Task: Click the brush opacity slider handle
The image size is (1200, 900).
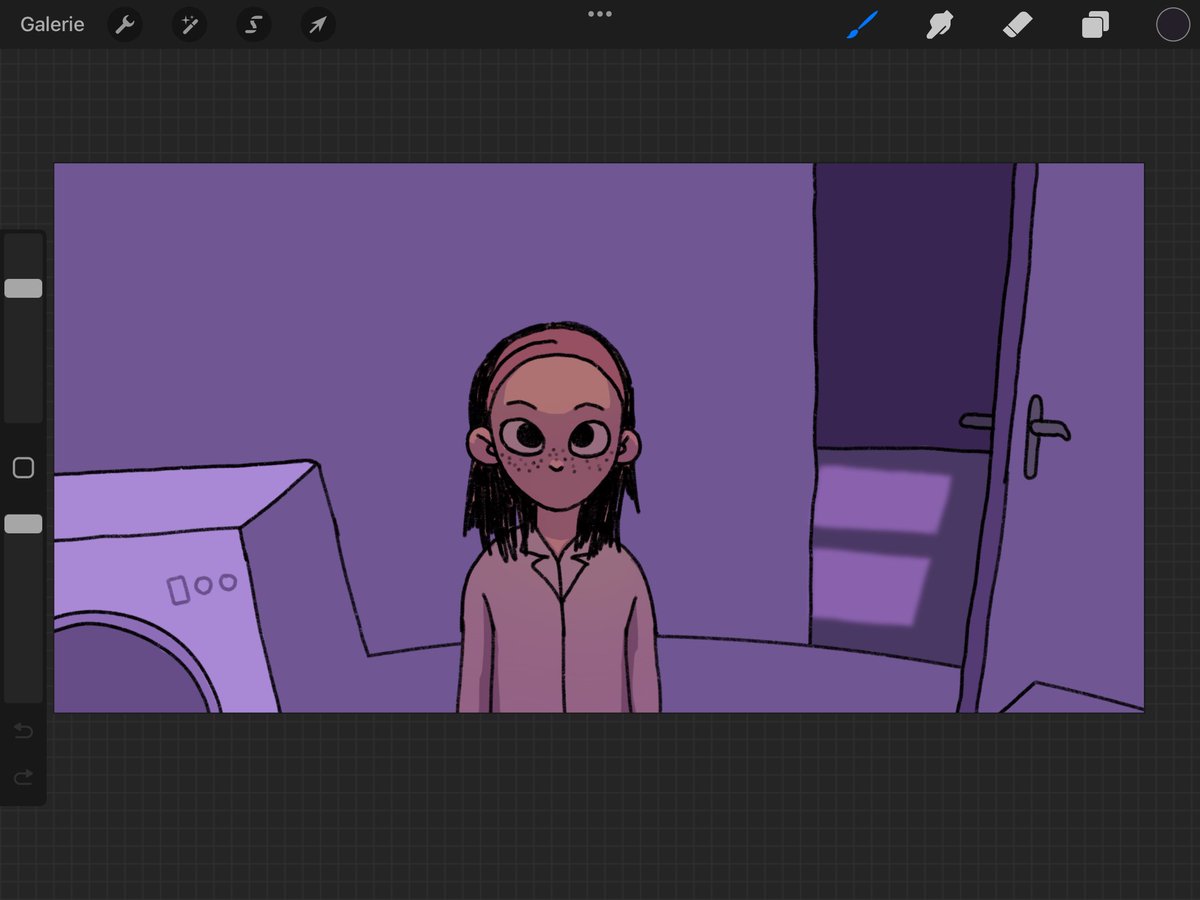Action: pos(23,524)
